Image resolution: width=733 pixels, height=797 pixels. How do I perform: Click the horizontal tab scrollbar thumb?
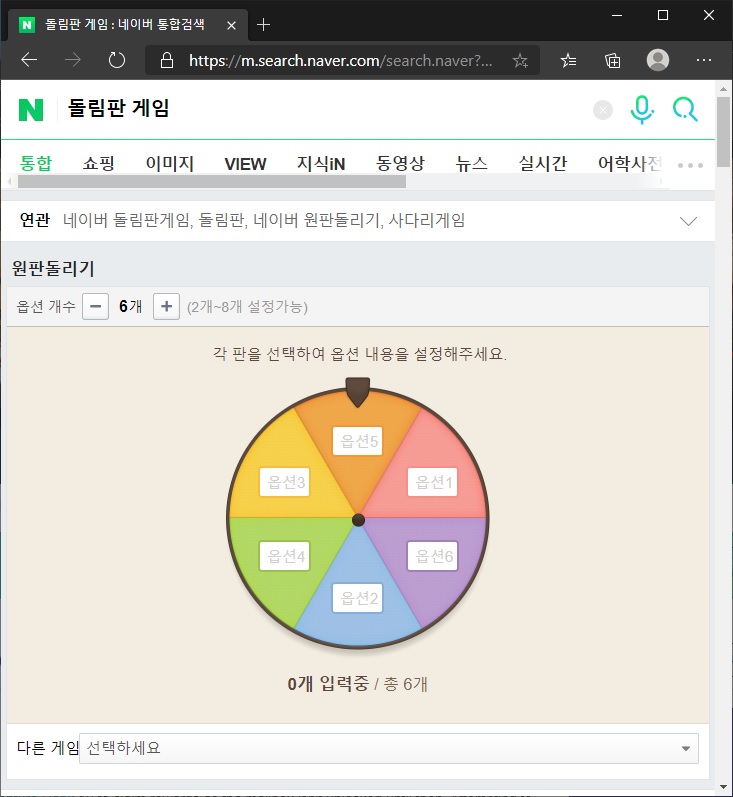pyautogui.click(x=212, y=181)
